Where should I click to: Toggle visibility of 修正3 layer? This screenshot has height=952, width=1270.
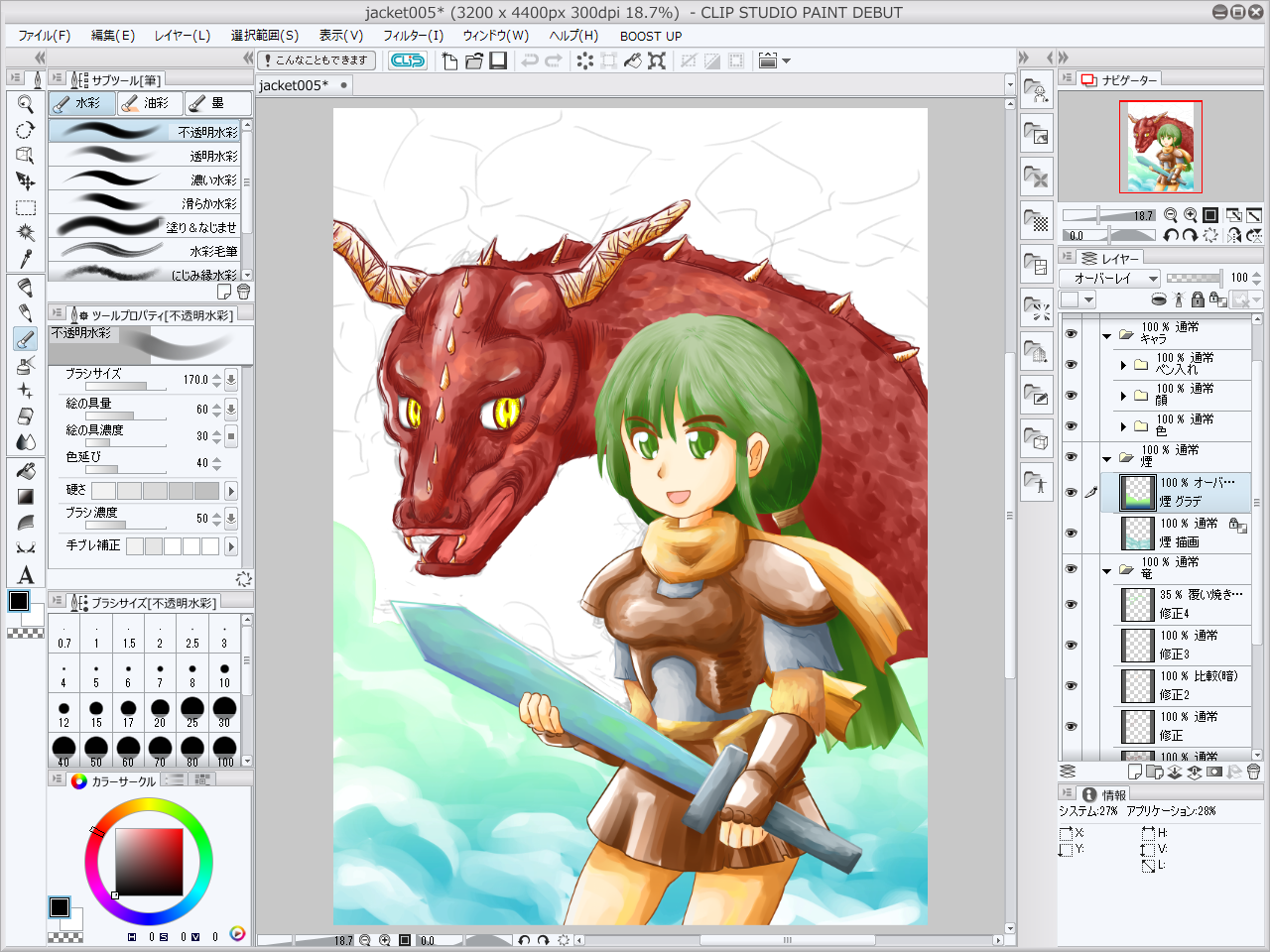point(1071,646)
